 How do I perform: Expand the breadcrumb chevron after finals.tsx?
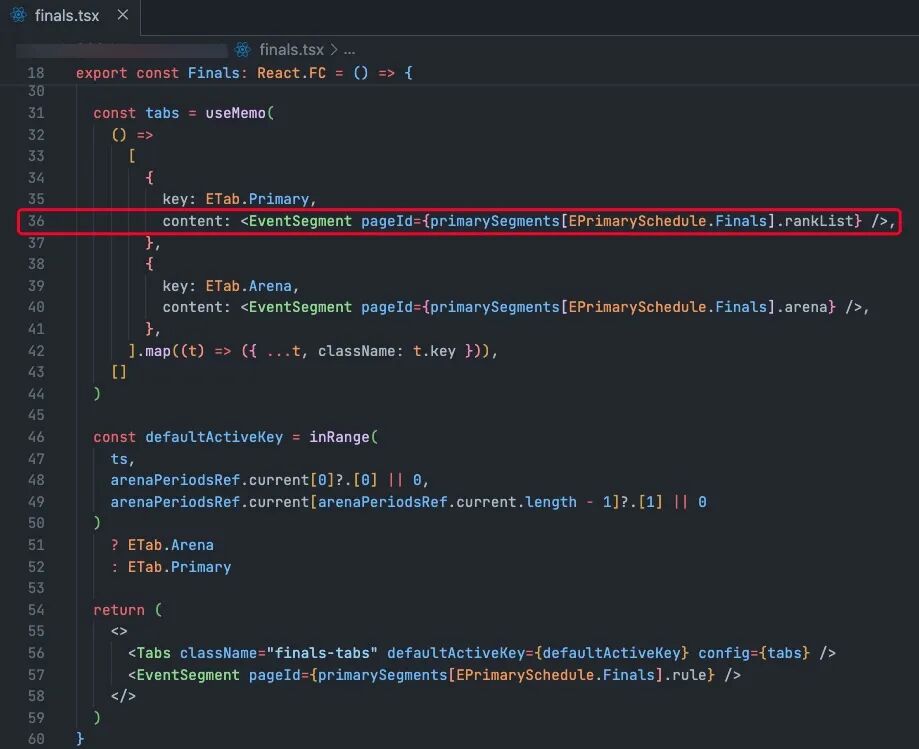334,50
